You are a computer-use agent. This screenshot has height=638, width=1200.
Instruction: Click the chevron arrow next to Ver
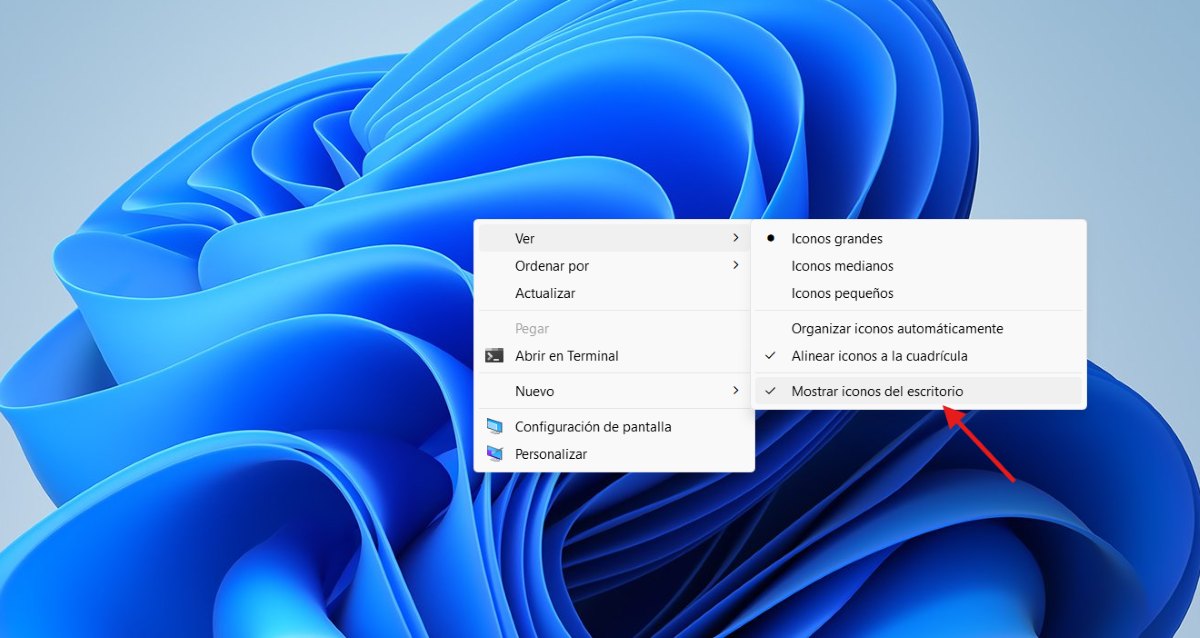pos(736,238)
